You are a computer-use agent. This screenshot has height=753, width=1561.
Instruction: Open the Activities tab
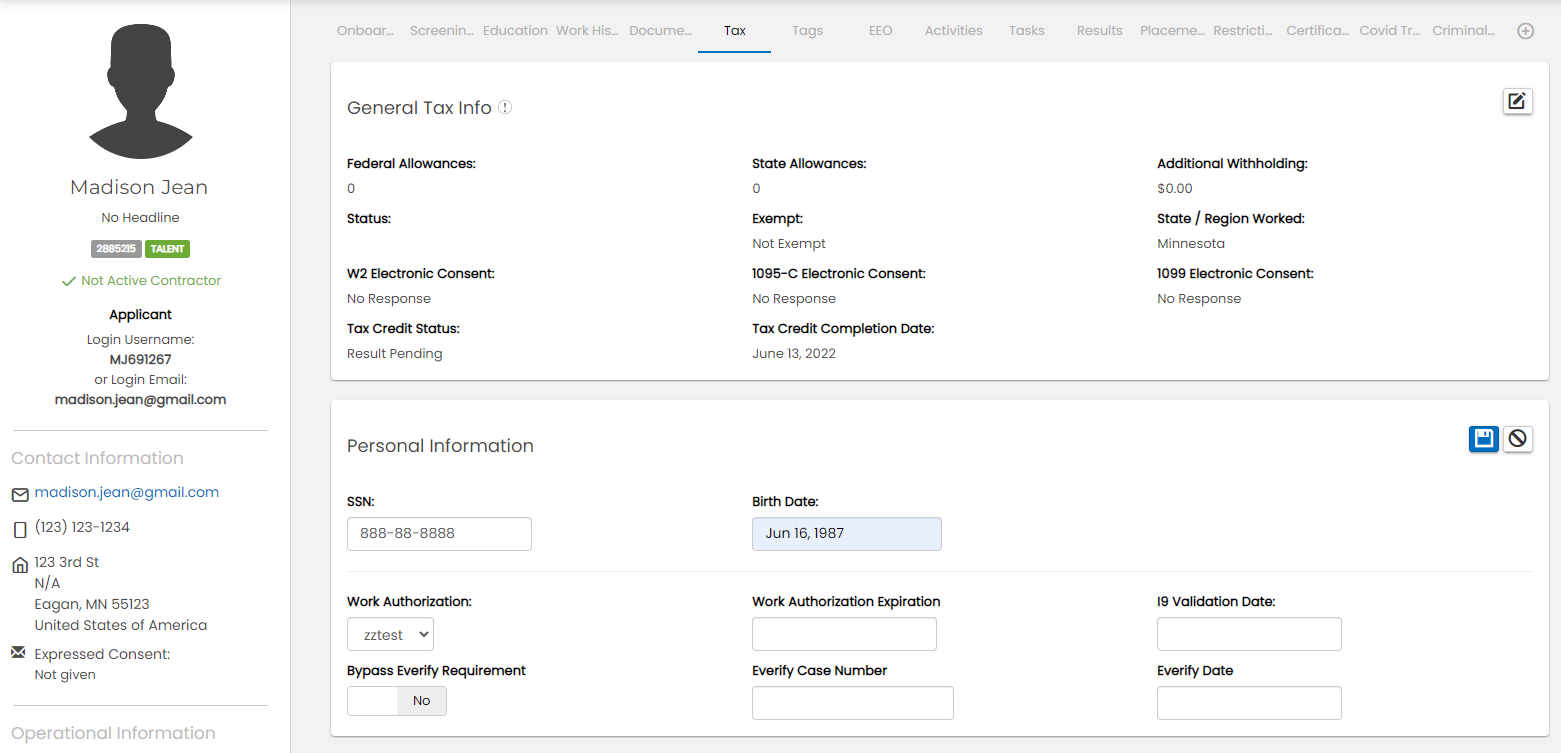click(x=953, y=31)
